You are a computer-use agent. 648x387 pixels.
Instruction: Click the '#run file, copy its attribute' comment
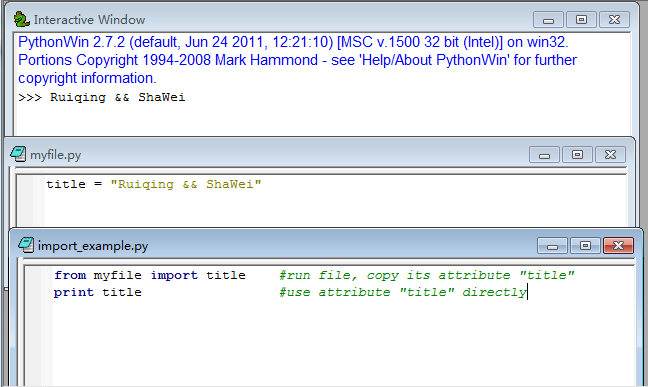[x=426, y=275]
